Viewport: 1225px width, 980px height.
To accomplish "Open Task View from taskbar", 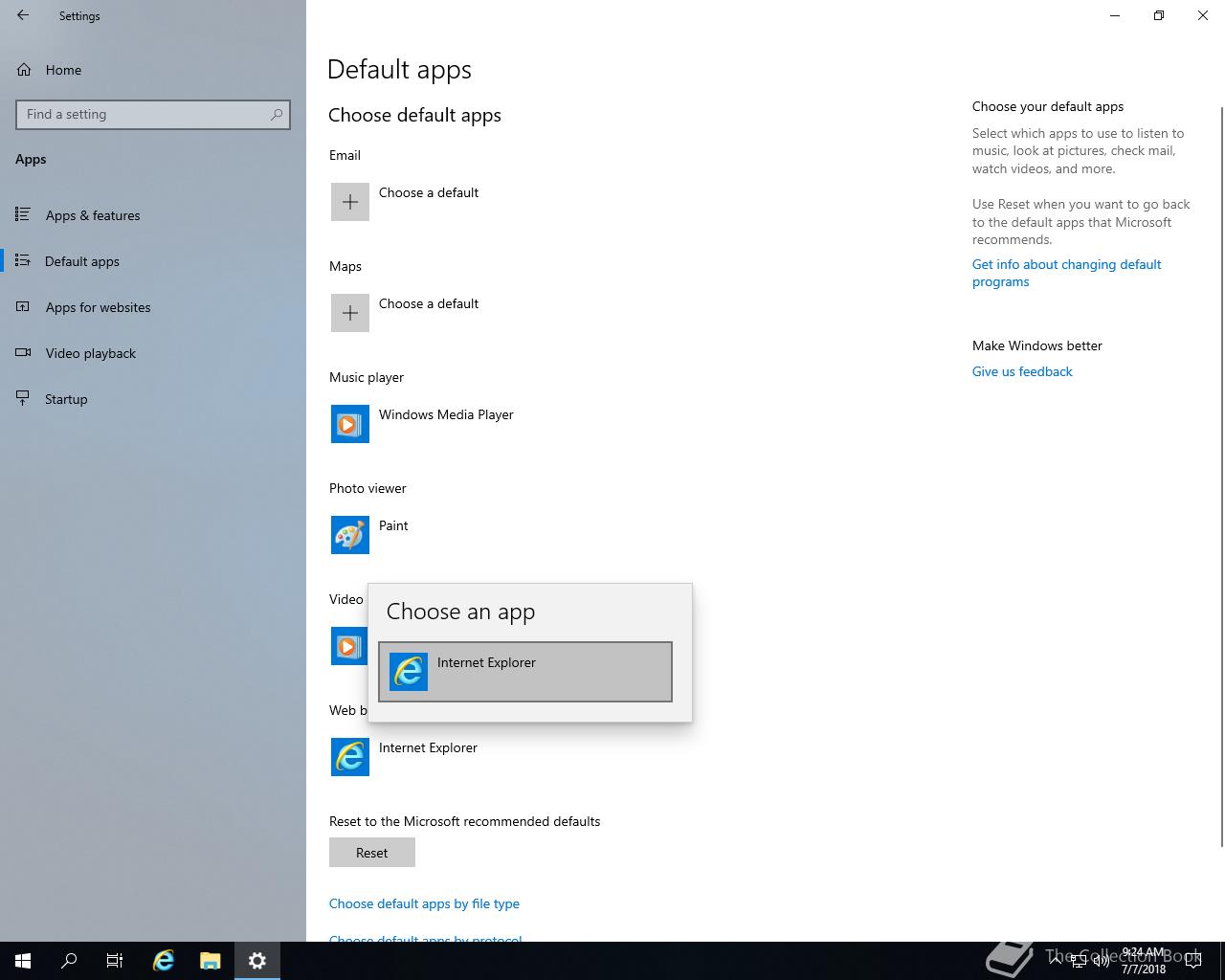I will click(115, 961).
